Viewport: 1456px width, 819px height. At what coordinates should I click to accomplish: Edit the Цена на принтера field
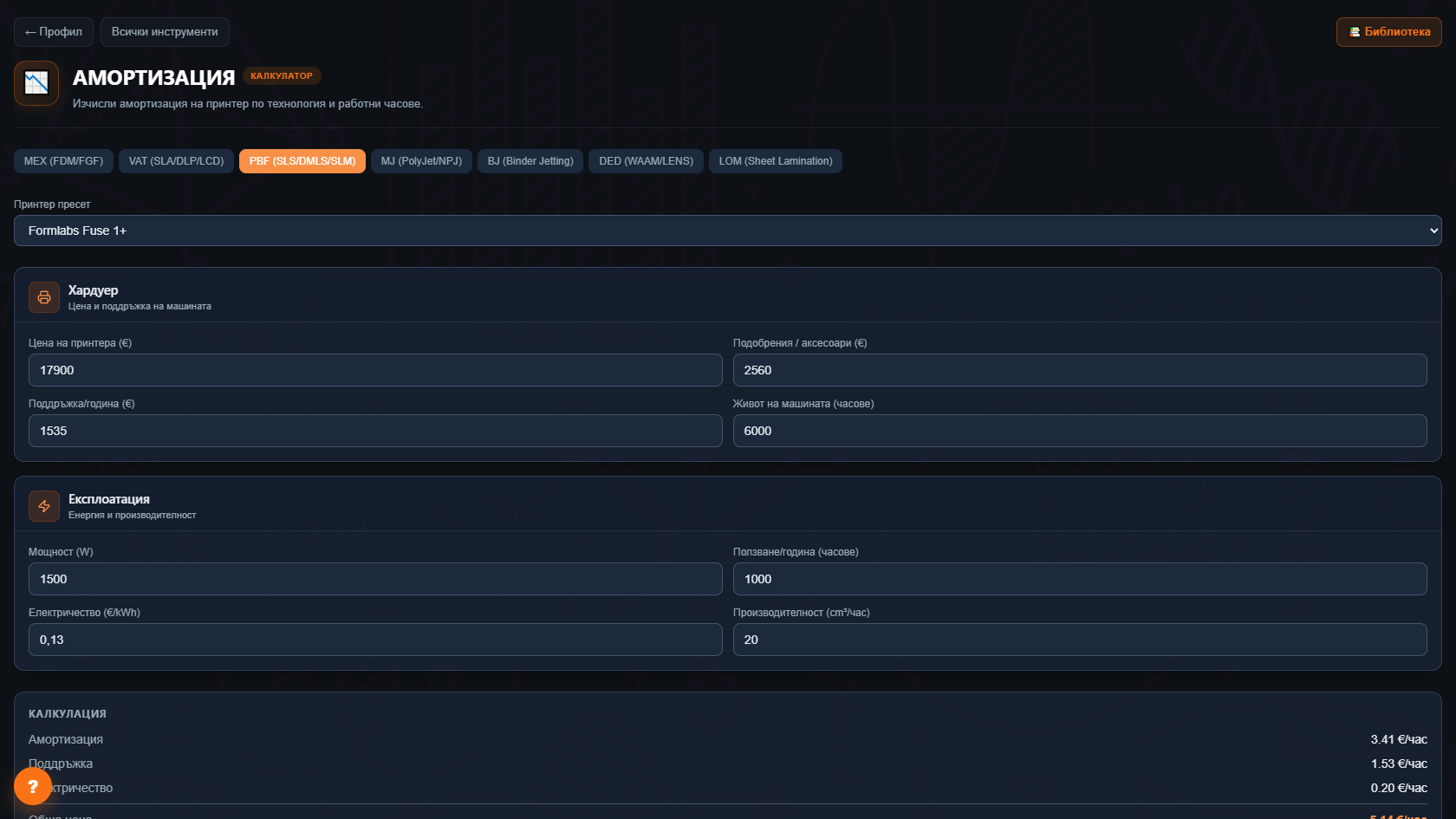point(375,370)
